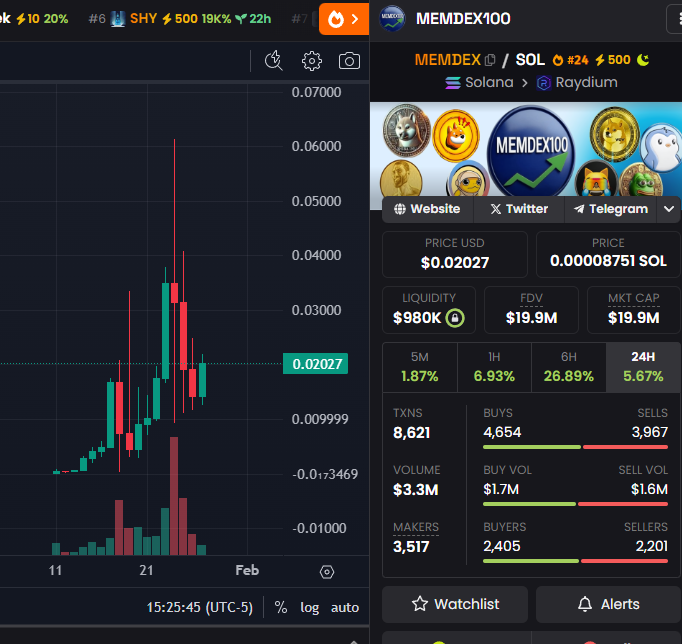Screen dimensions: 682x644
Task: Click the VOLUME $3.3M stat
Action: click(x=417, y=481)
